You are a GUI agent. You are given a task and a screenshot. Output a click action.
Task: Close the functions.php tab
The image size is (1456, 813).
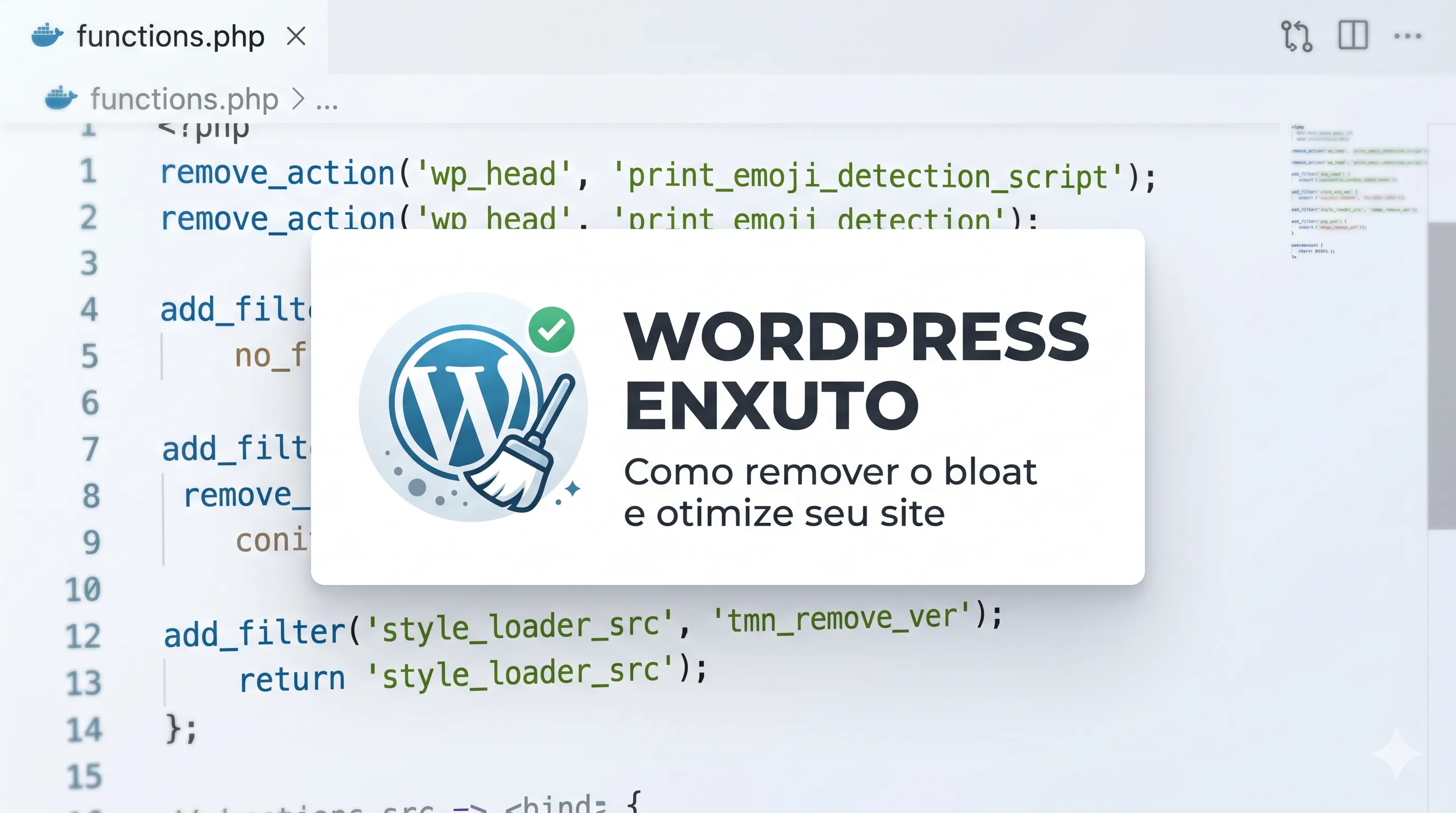click(296, 37)
